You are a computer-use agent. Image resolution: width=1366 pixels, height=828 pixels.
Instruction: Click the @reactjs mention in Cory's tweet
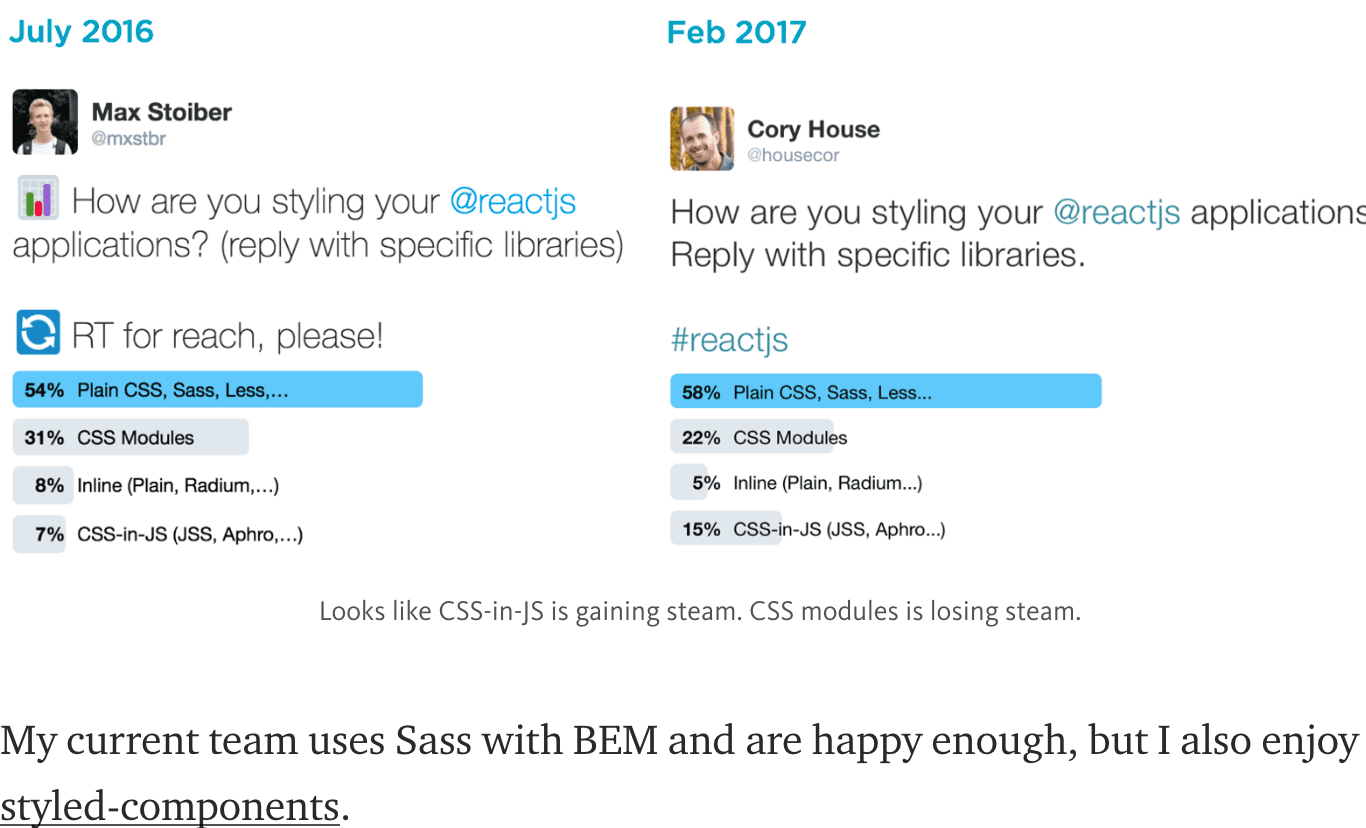coord(1116,212)
